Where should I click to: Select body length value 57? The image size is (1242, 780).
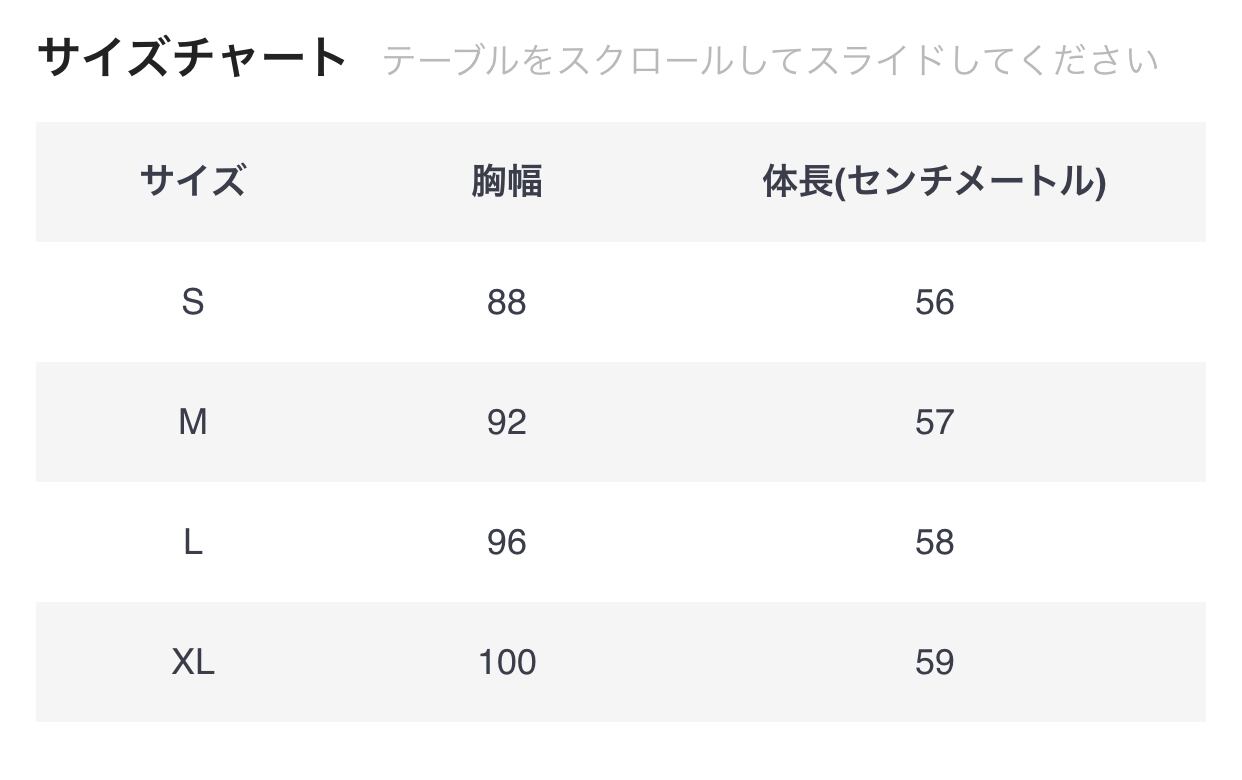click(934, 422)
